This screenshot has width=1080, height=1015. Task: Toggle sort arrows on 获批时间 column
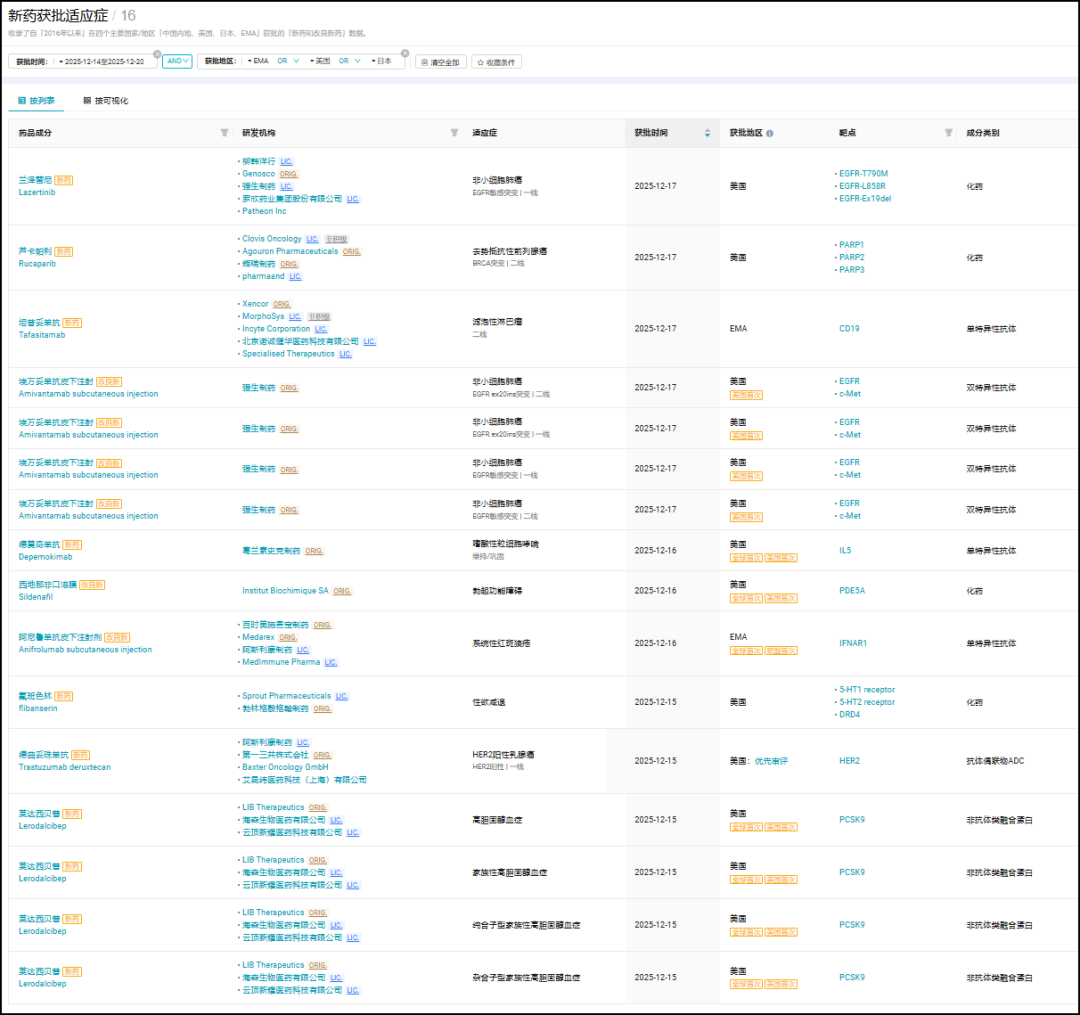(x=707, y=133)
